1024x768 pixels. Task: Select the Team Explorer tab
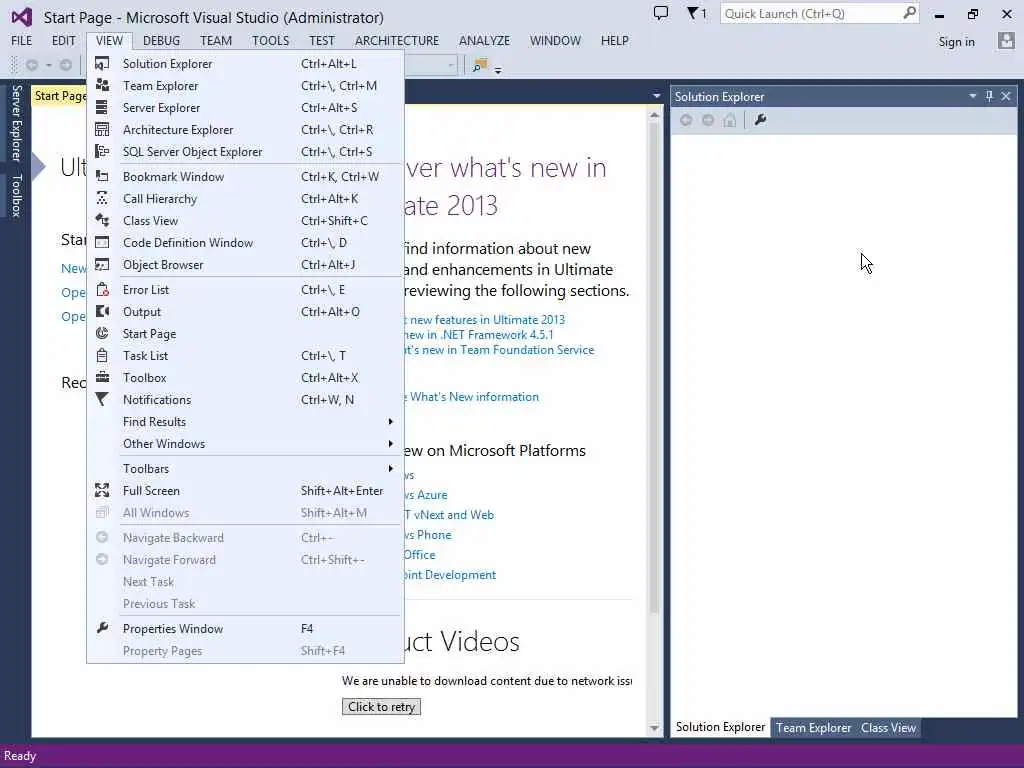(813, 728)
